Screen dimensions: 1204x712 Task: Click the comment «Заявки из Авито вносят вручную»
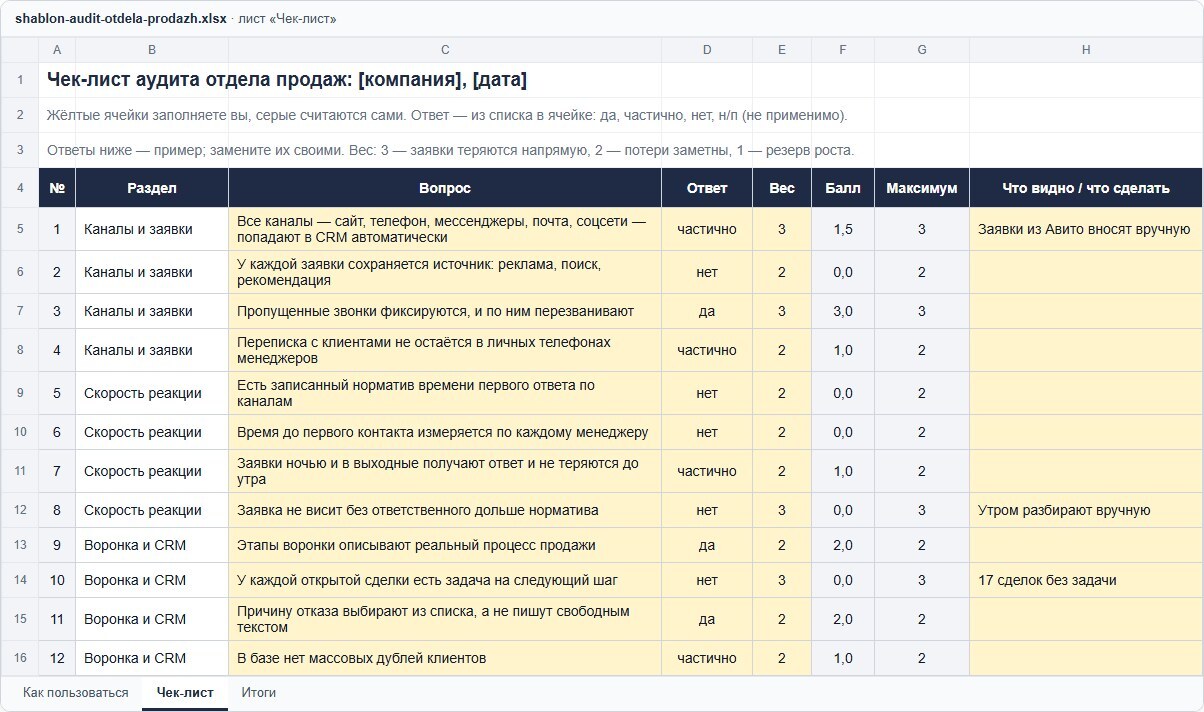click(1084, 229)
